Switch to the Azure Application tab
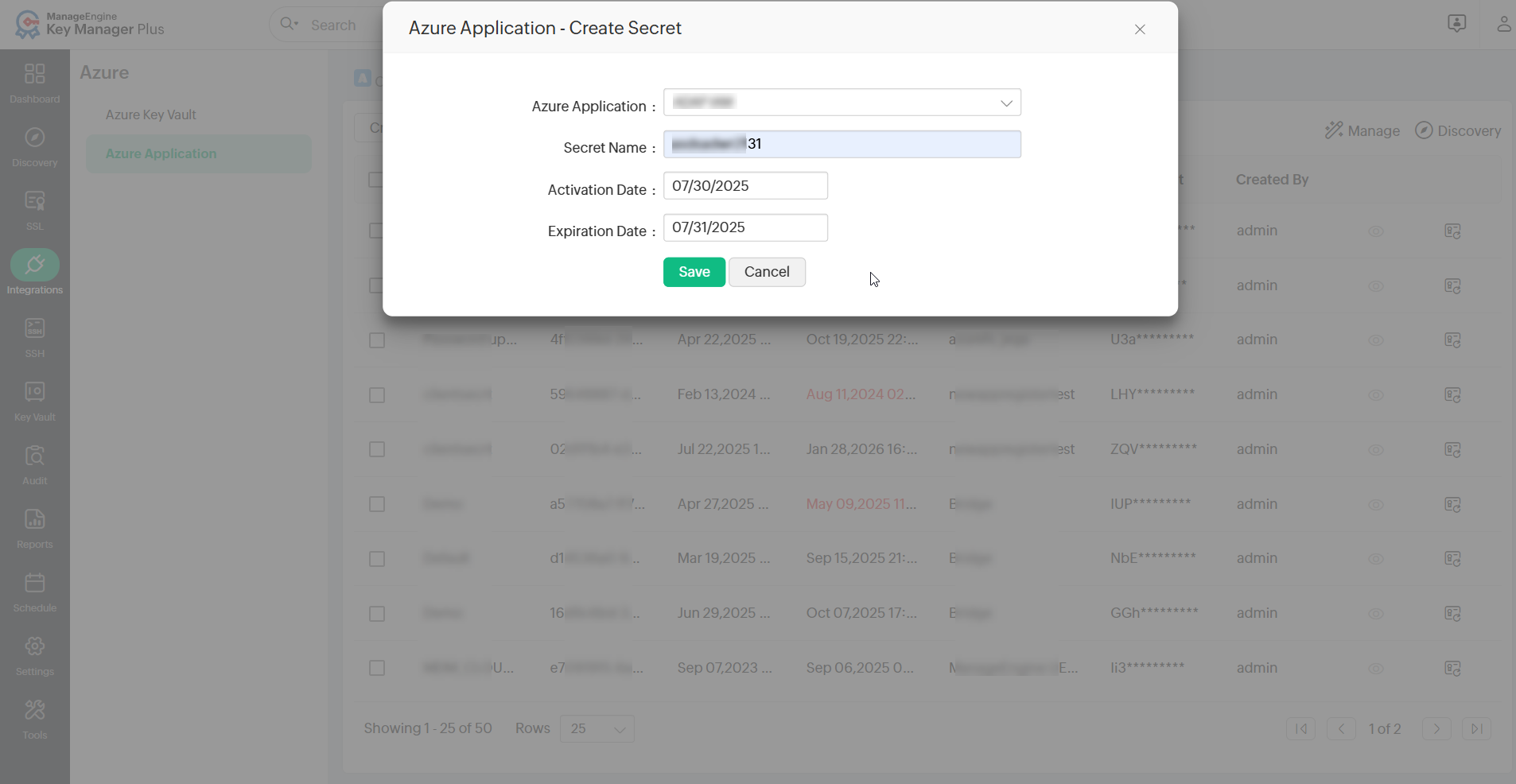This screenshot has width=1516, height=784. pos(161,153)
